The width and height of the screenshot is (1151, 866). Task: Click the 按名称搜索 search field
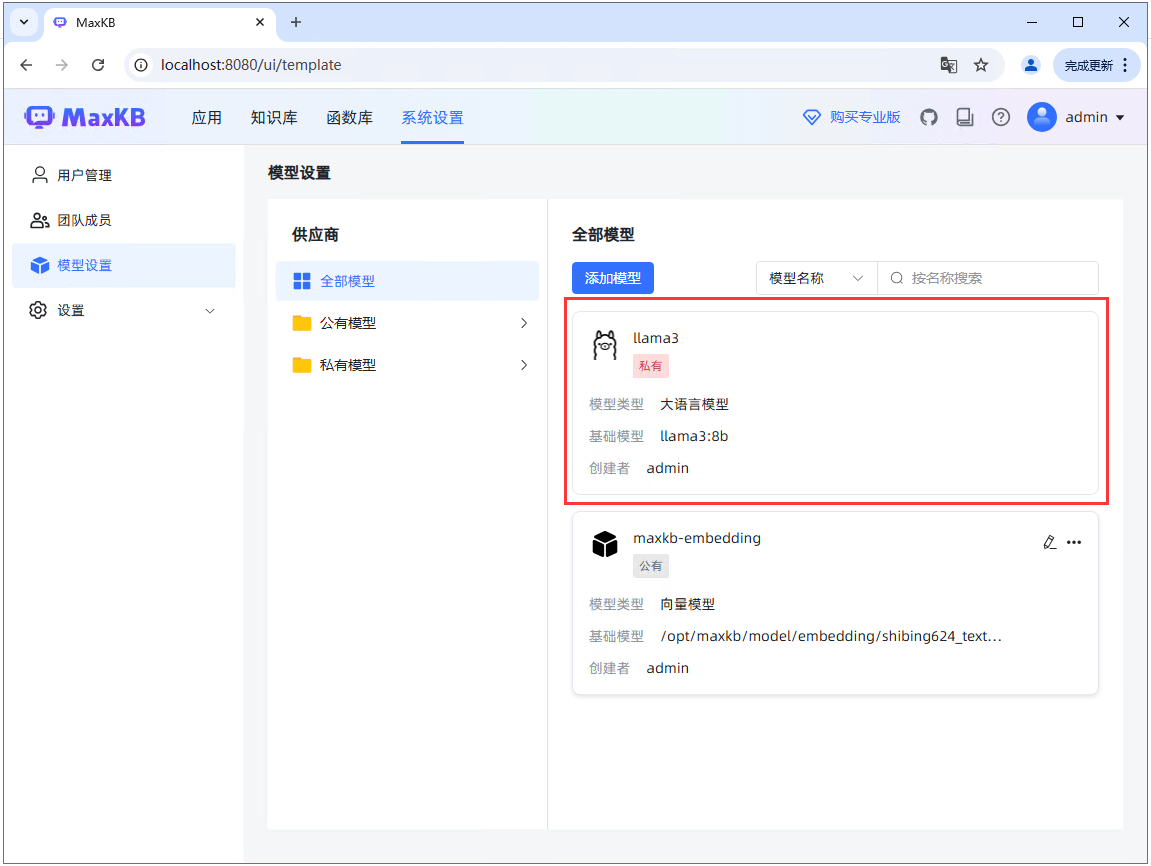click(988, 278)
